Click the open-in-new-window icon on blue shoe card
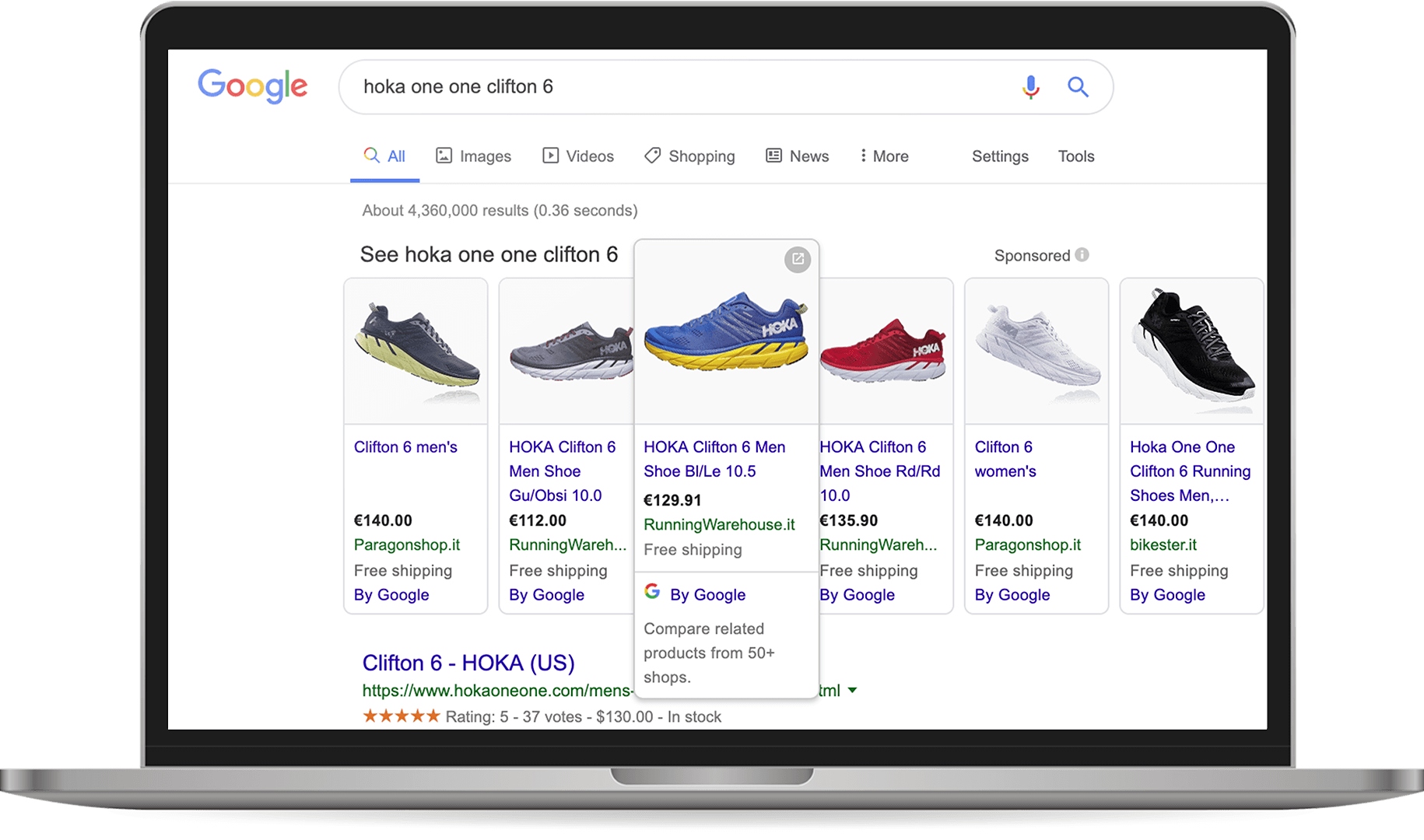The width and height of the screenshot is (1424, 840). pos(798,260)
